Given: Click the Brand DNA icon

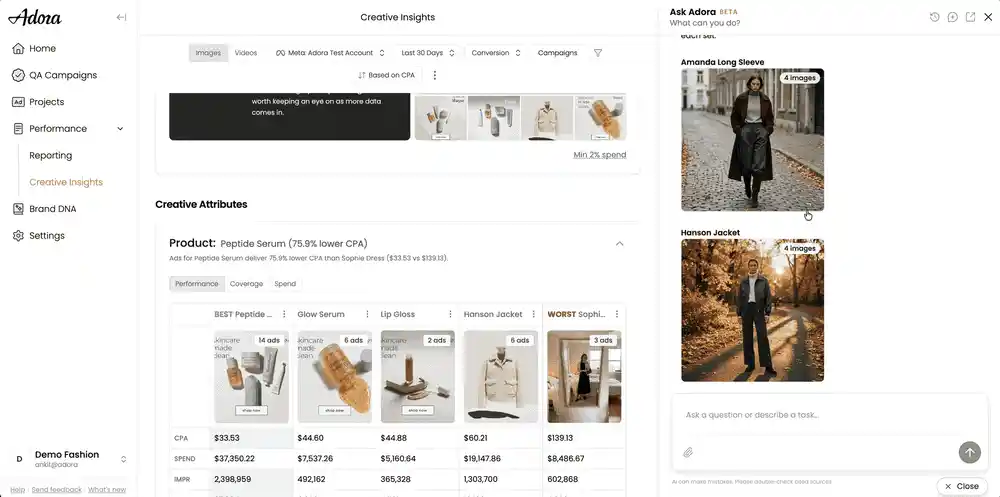Looking at the screenshot, I should coord(18,209).
